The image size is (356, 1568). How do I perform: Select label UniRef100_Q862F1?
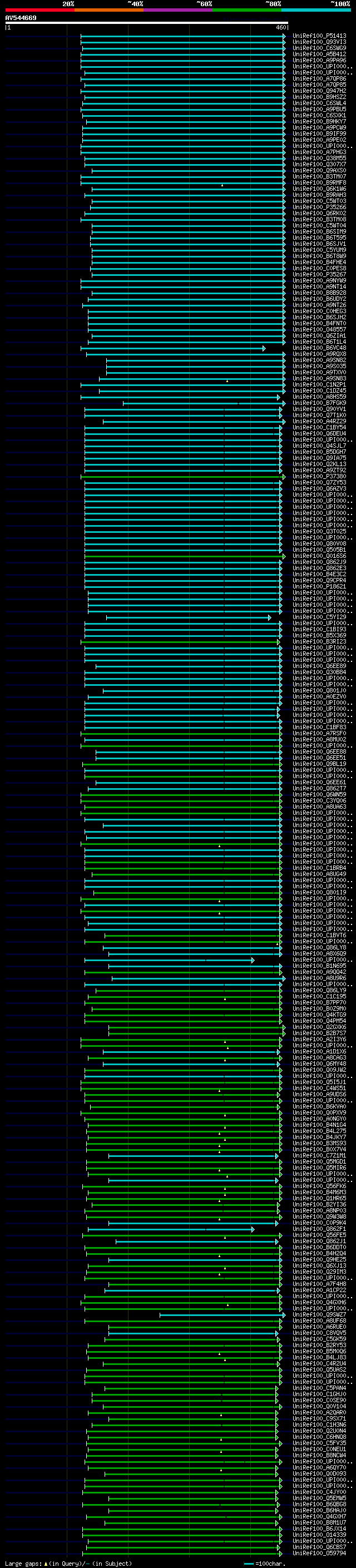coord(319,1229)
